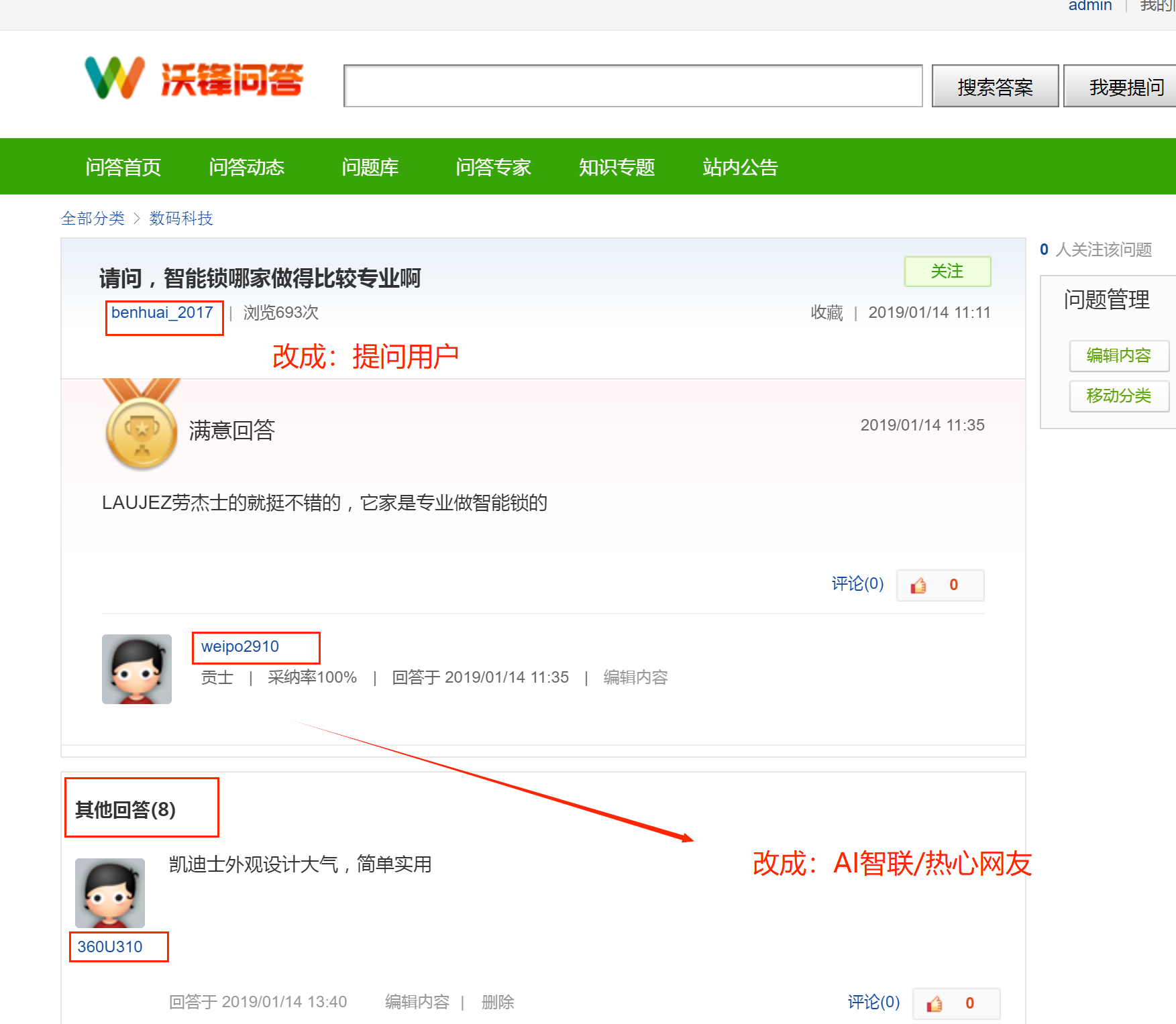Open asker benhuai_2017's profile link

pos(162,312)
